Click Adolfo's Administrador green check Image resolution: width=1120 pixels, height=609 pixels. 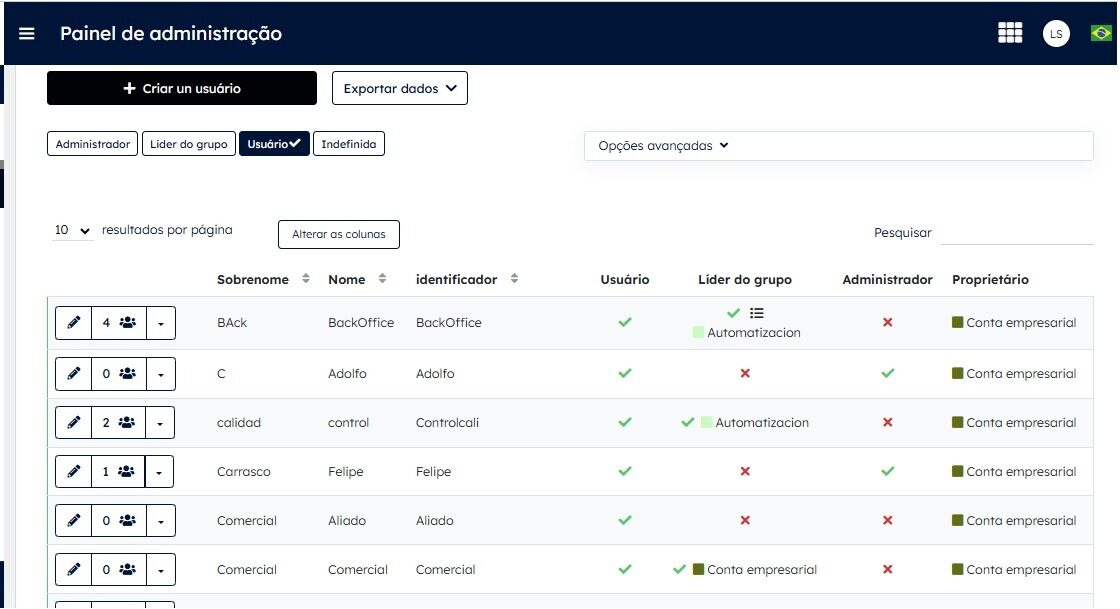click(887, 373)
